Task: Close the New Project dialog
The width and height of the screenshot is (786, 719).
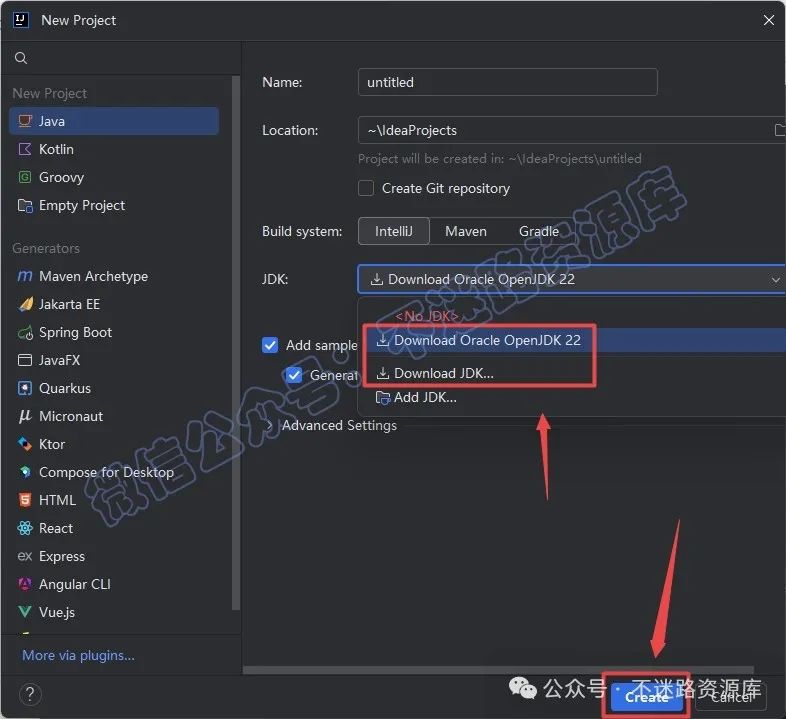Action: point(769,20)
